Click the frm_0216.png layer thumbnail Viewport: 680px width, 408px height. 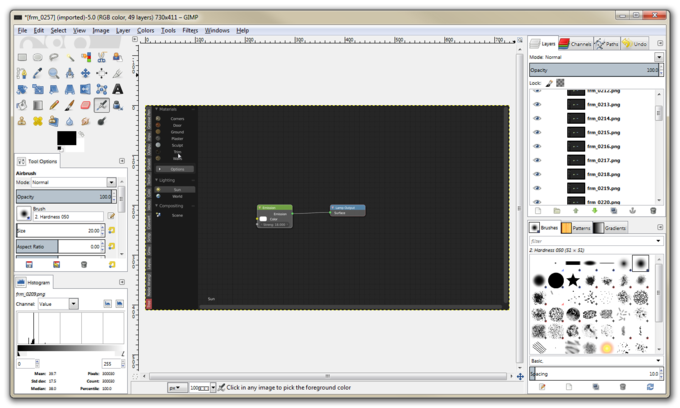[576, 146]
